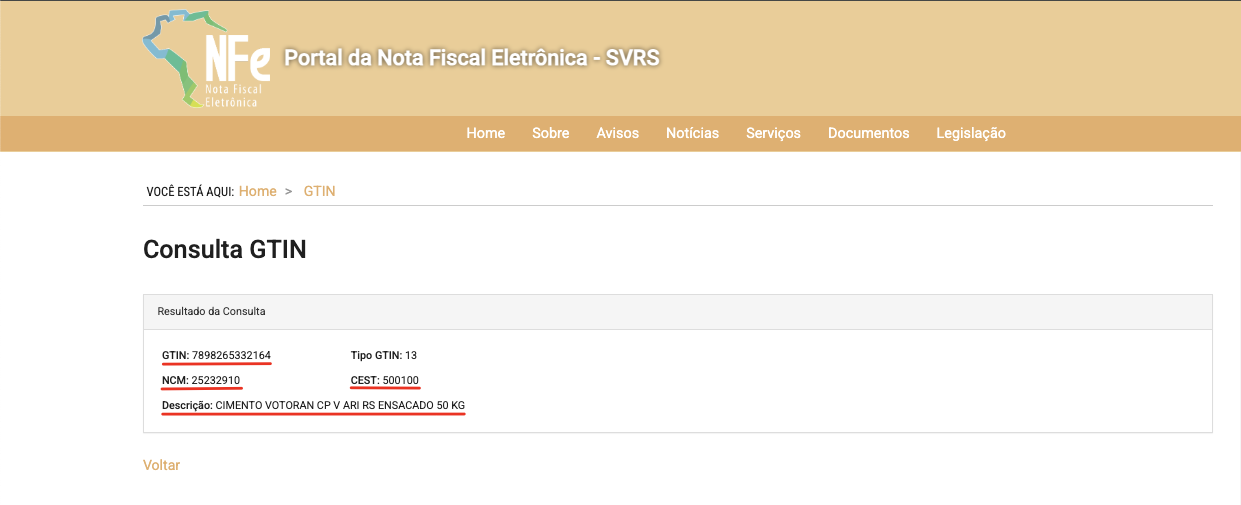Click the 'Consulta GTIN' heading
The width and height of the screenshot is (1241, 505).
pos(225,250)
